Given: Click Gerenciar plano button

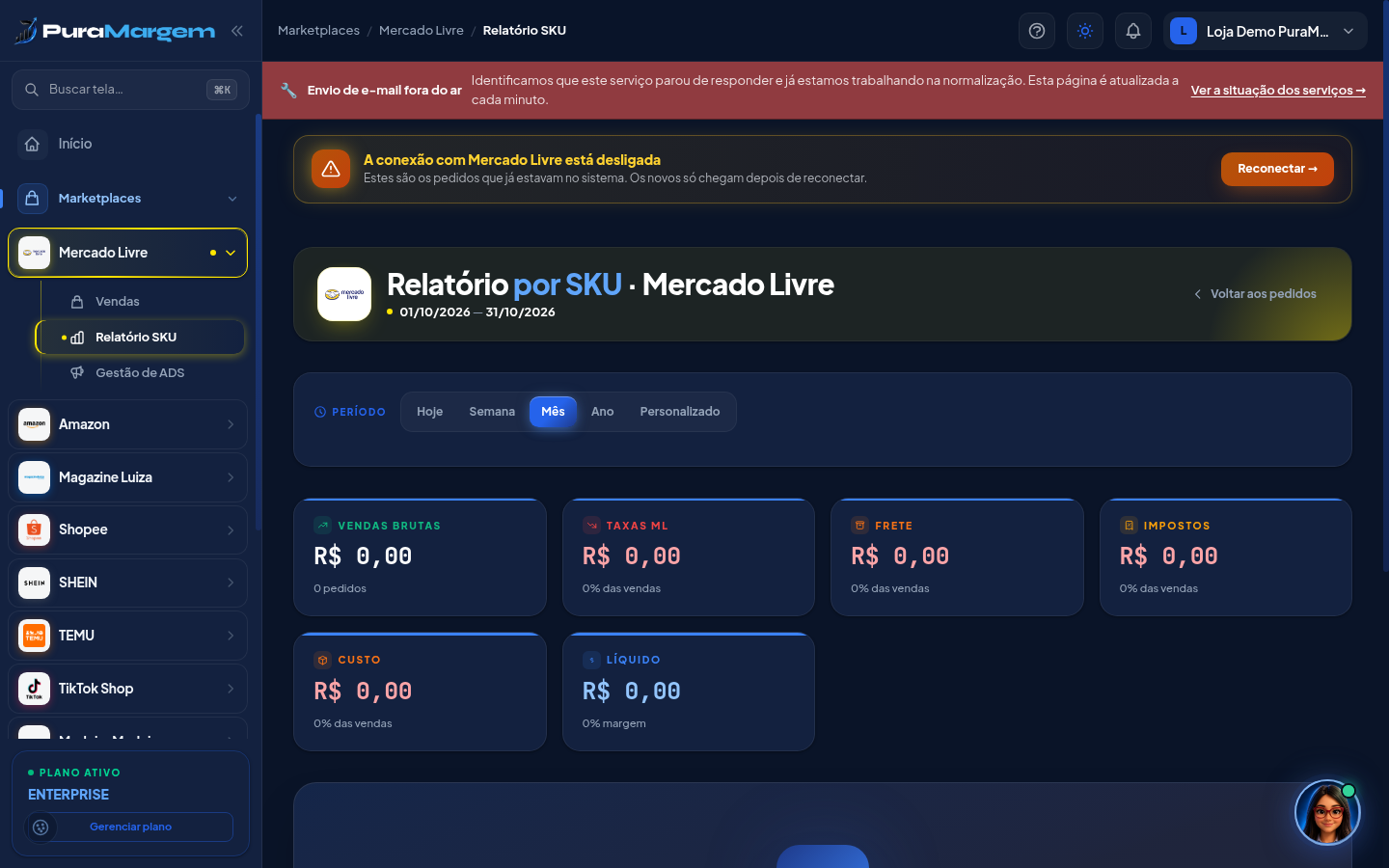Looking at the screenshot, I should [130, 827].
